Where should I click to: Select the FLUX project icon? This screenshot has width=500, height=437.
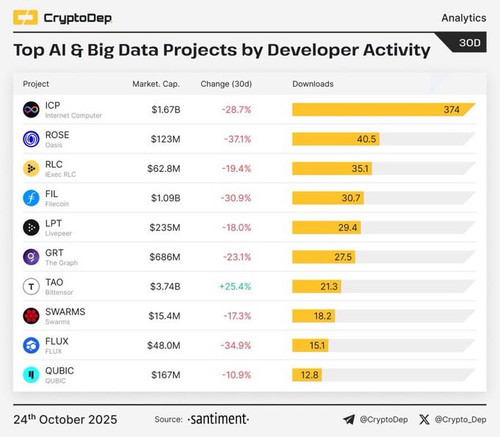point(31,345)
